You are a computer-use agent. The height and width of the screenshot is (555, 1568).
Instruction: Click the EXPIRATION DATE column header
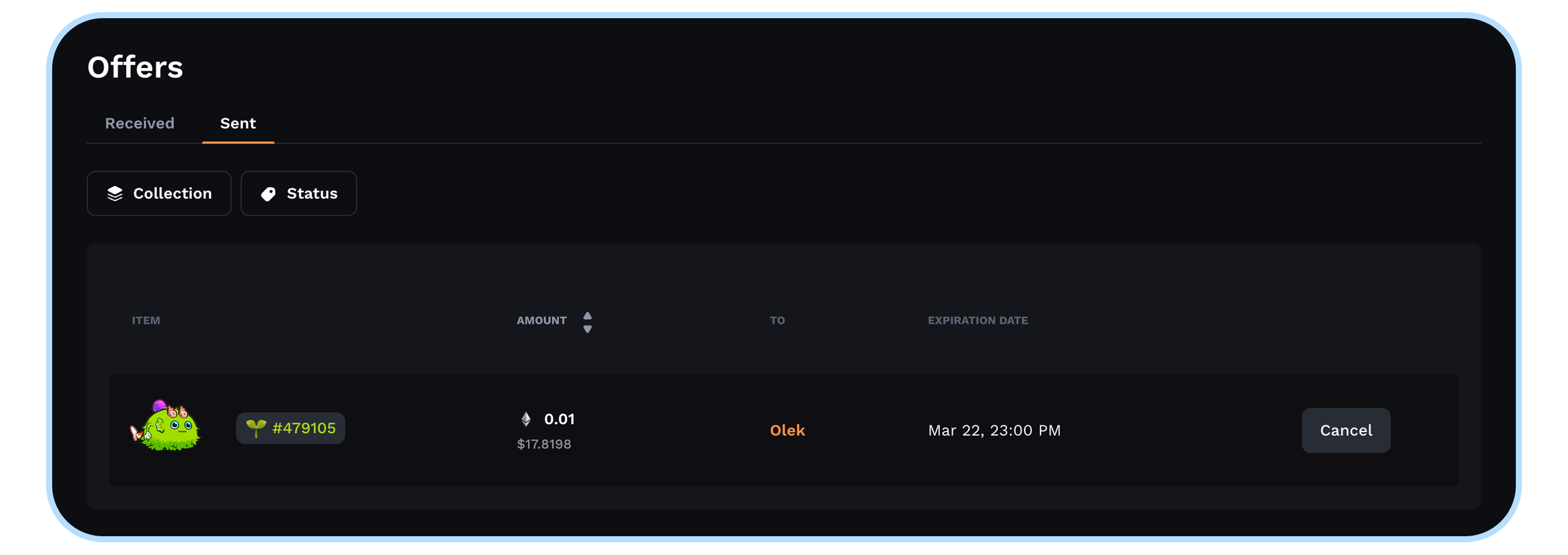977,321
